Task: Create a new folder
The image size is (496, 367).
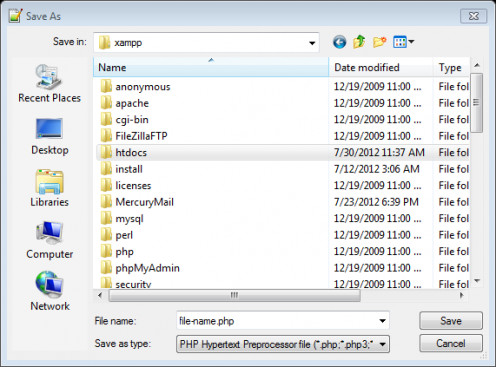Action: tap(379, 42)
